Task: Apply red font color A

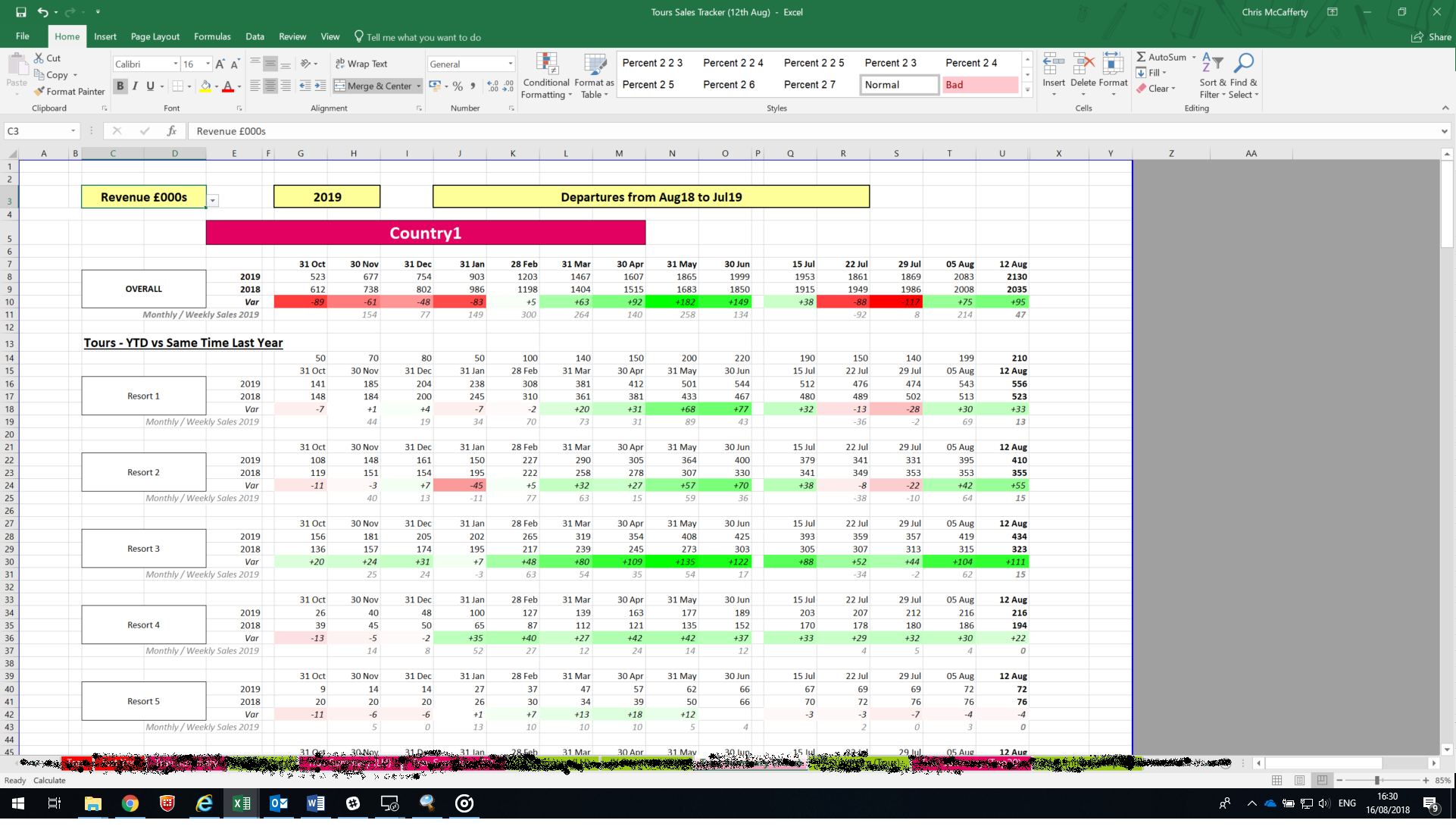Action: click(228, 86)
